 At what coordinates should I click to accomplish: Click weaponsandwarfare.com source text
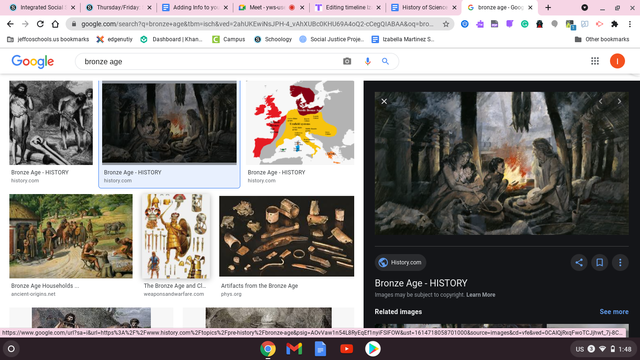pyautogui.click(x=173, y=294)
